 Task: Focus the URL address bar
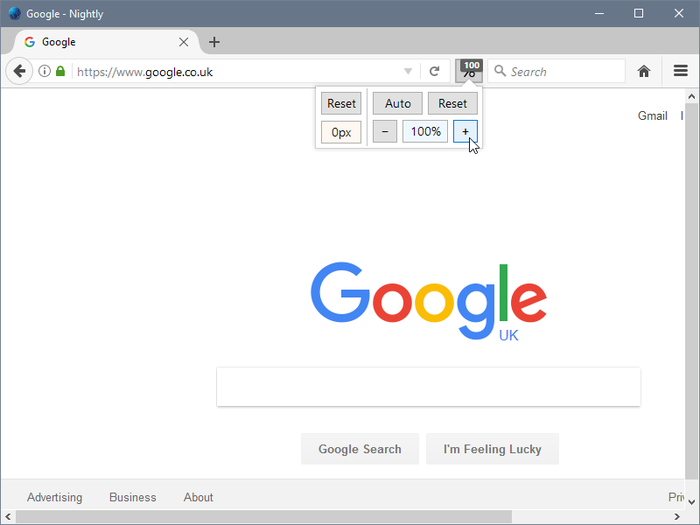click(237, 71)
